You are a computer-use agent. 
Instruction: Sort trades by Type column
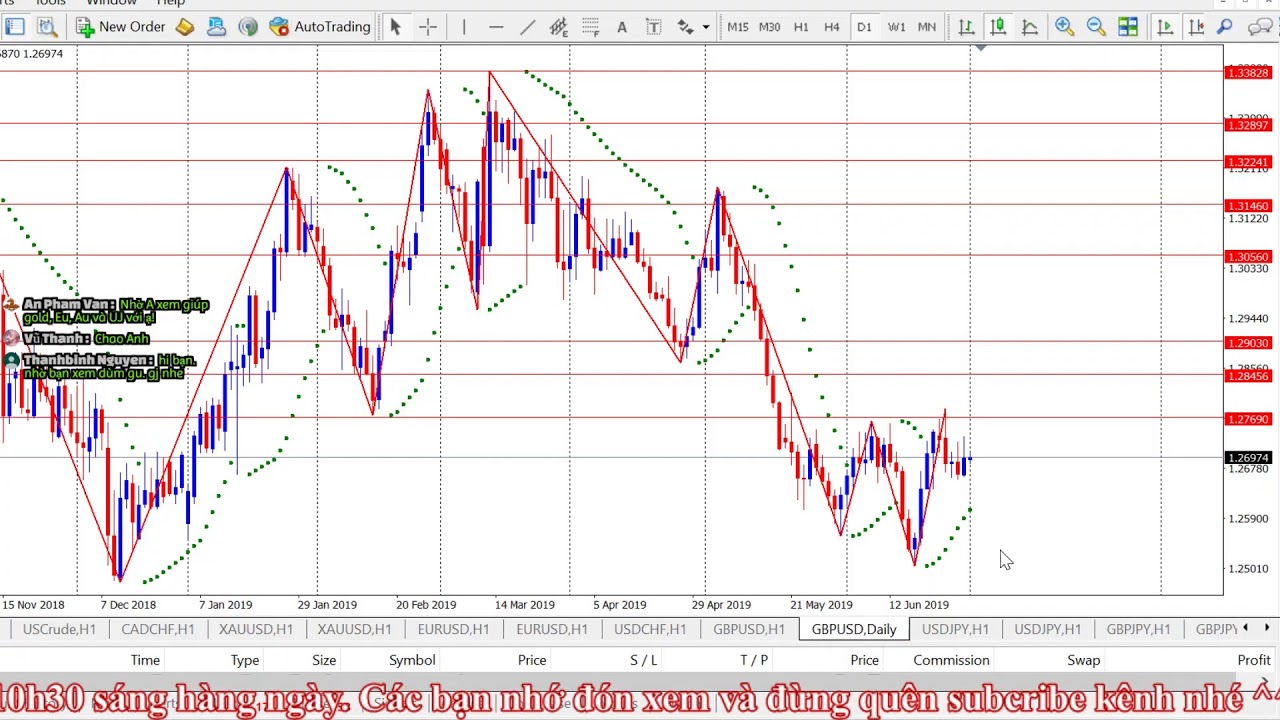245,660
